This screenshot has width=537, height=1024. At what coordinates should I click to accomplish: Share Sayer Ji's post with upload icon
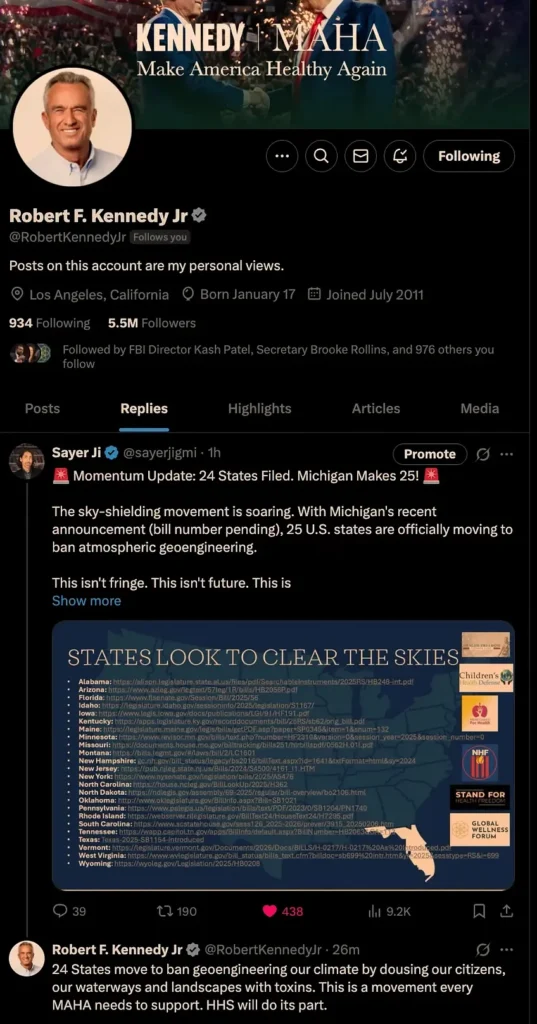click(506, 911)
